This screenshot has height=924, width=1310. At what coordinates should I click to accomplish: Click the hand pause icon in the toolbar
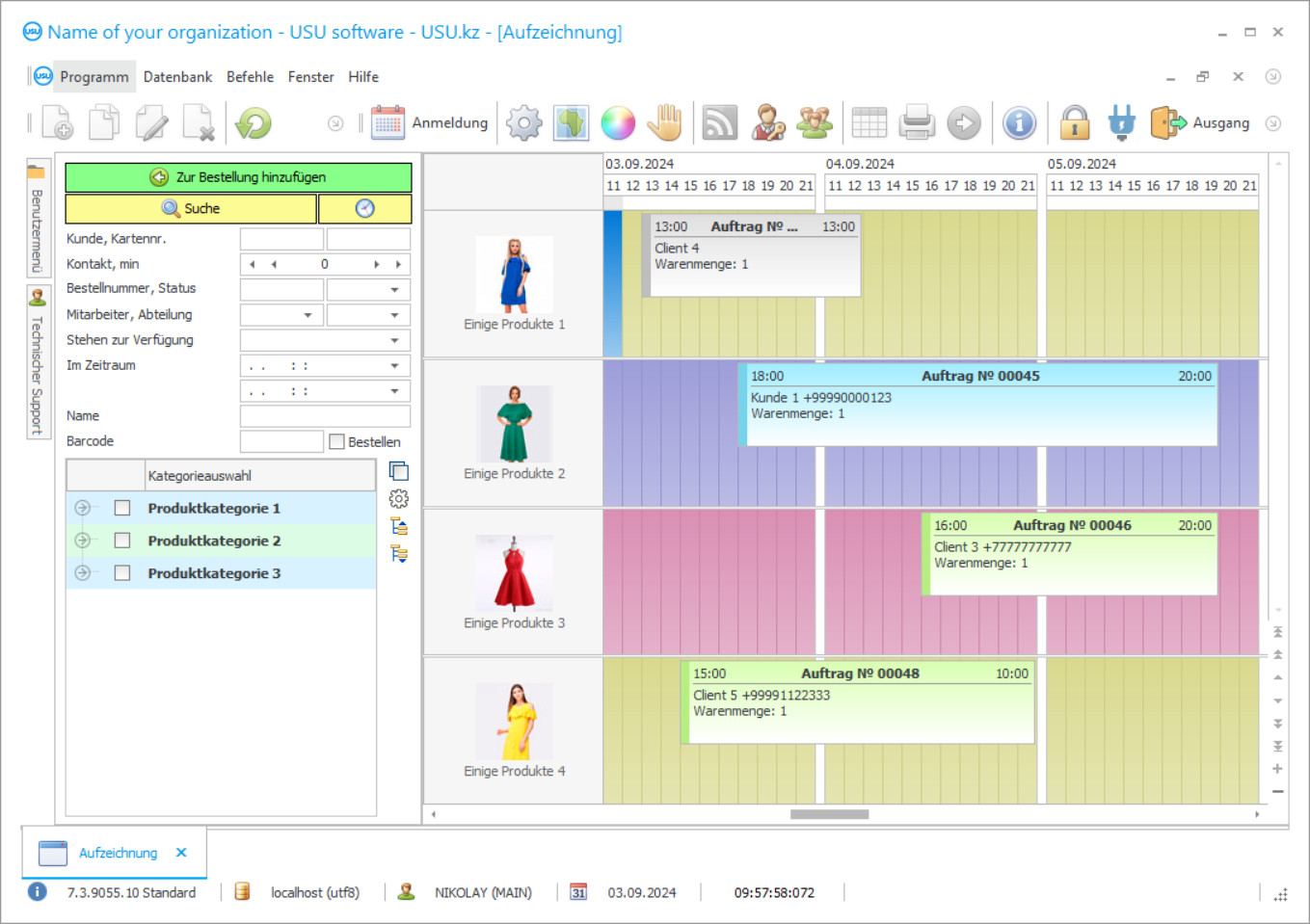665,122
